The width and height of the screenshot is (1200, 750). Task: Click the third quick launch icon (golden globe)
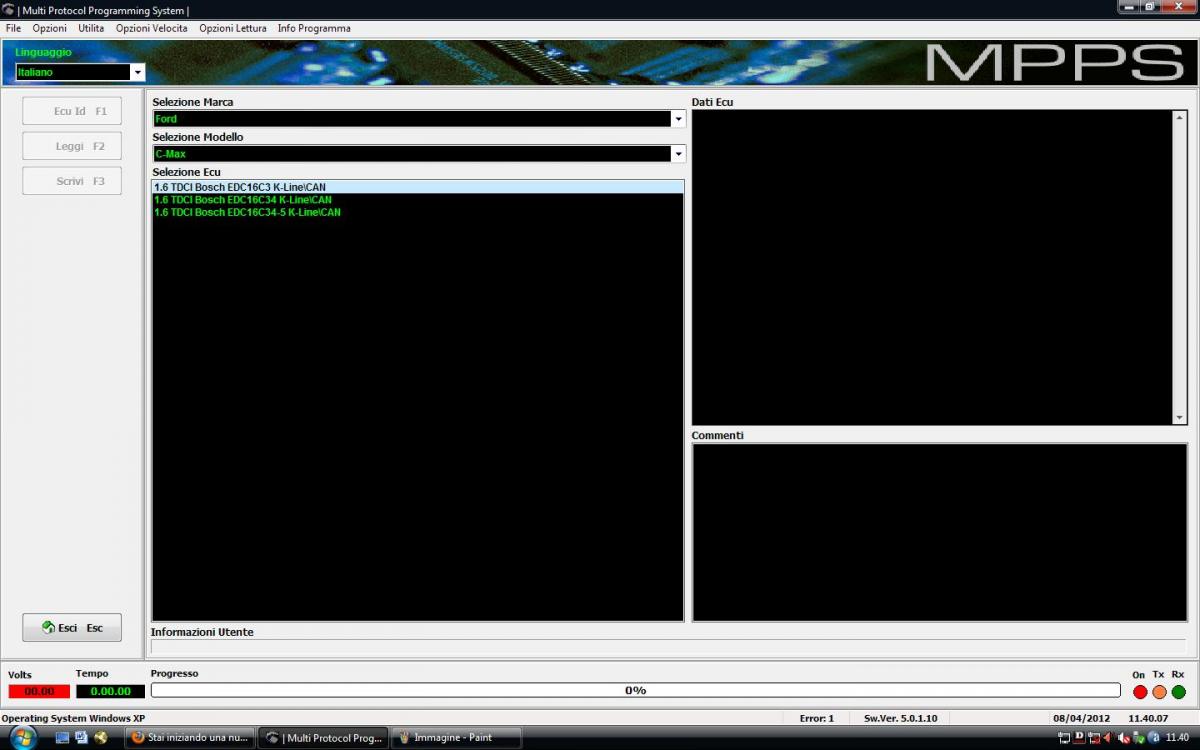pos(100,738)
